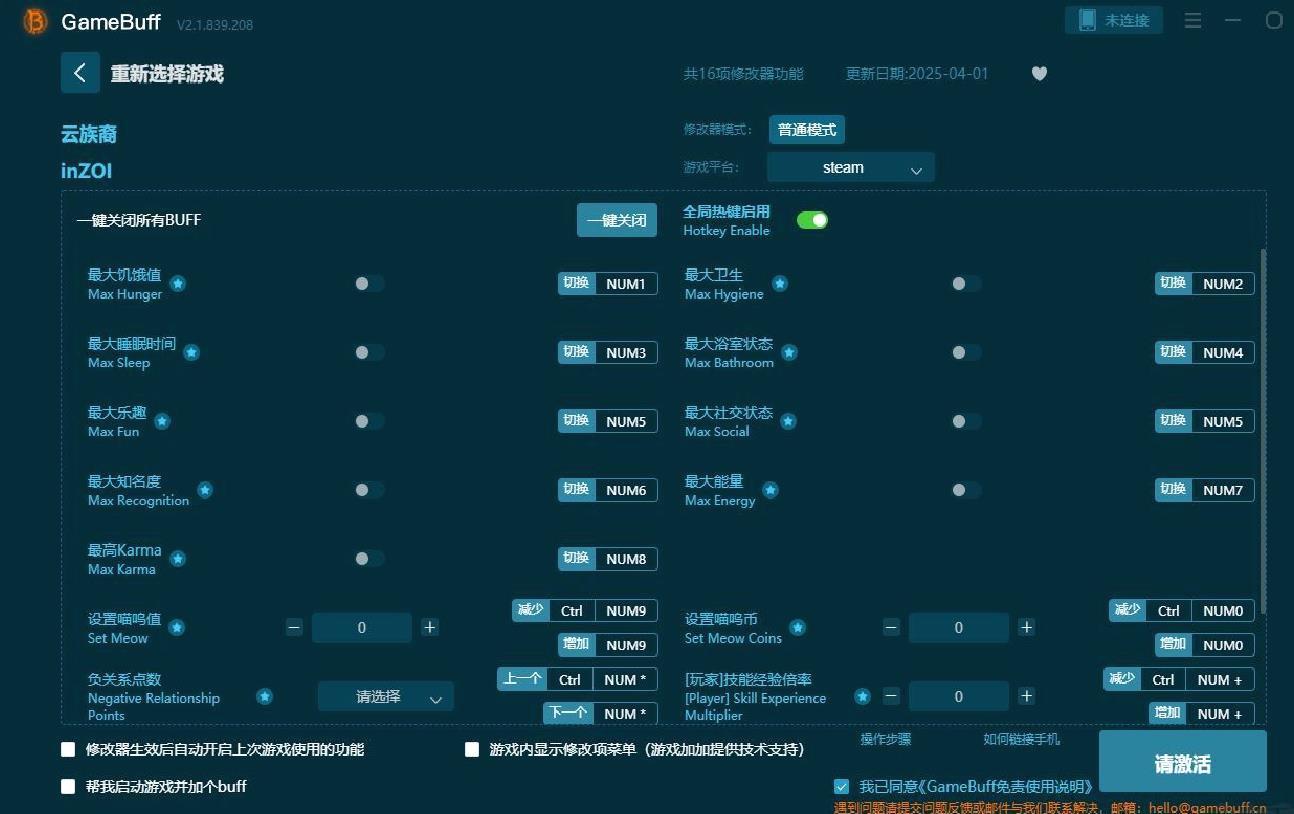Increase Skill Experience Multiplier with plus
The height and width of the screenshot is (814, 1294).
coord(1026,696)
